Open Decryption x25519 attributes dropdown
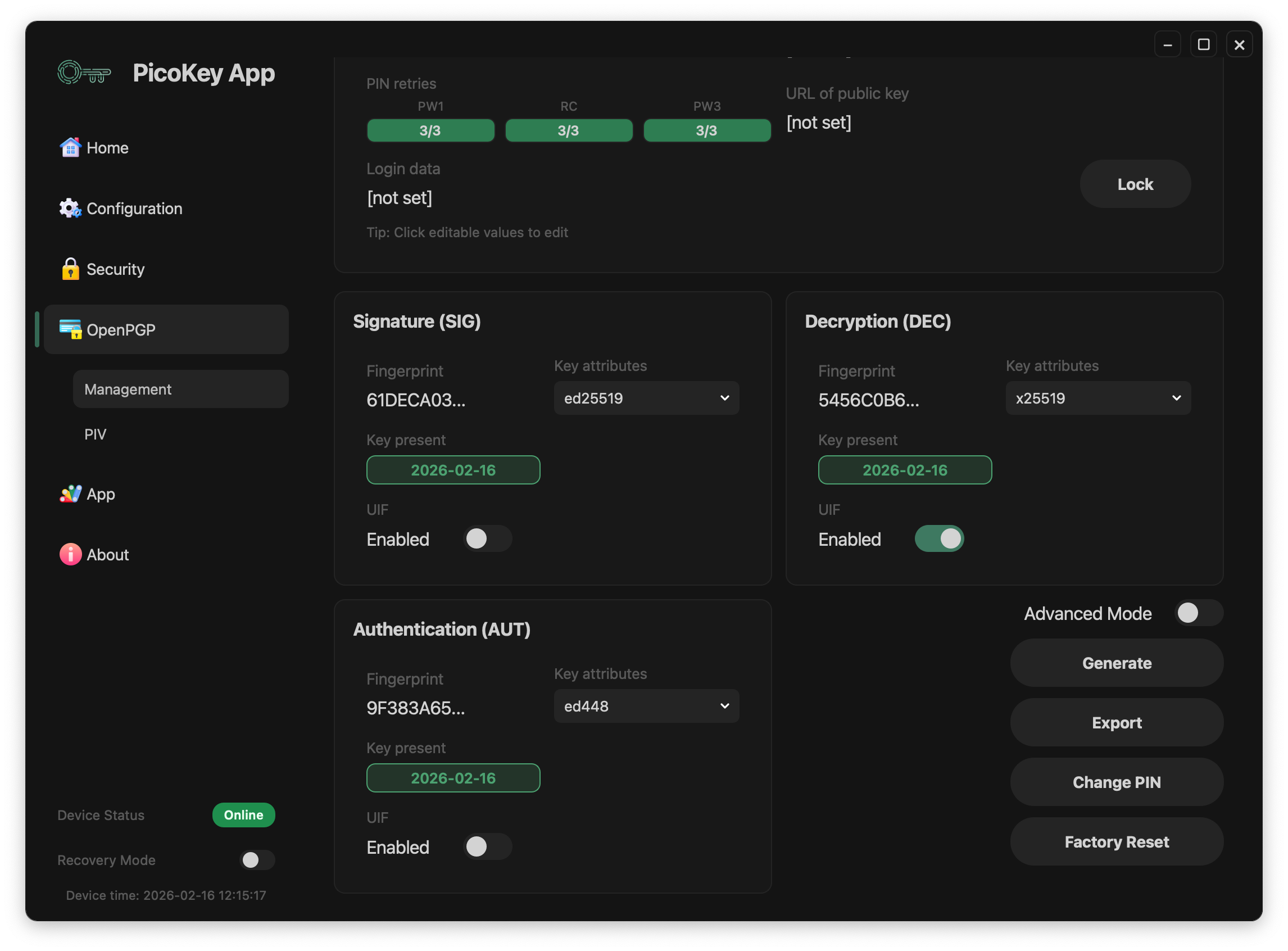This screenshot has height=951, width=1288. pos(1097,398)
